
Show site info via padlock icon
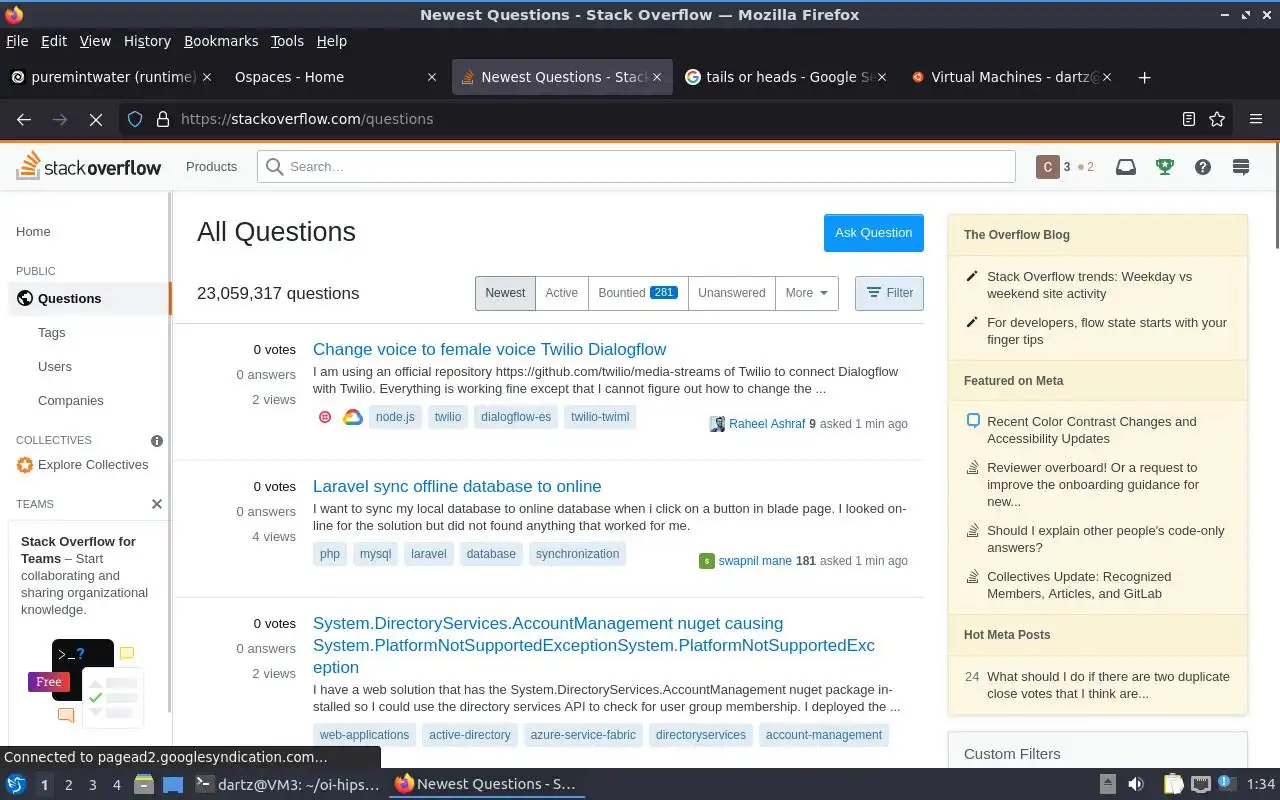[163, 119]
